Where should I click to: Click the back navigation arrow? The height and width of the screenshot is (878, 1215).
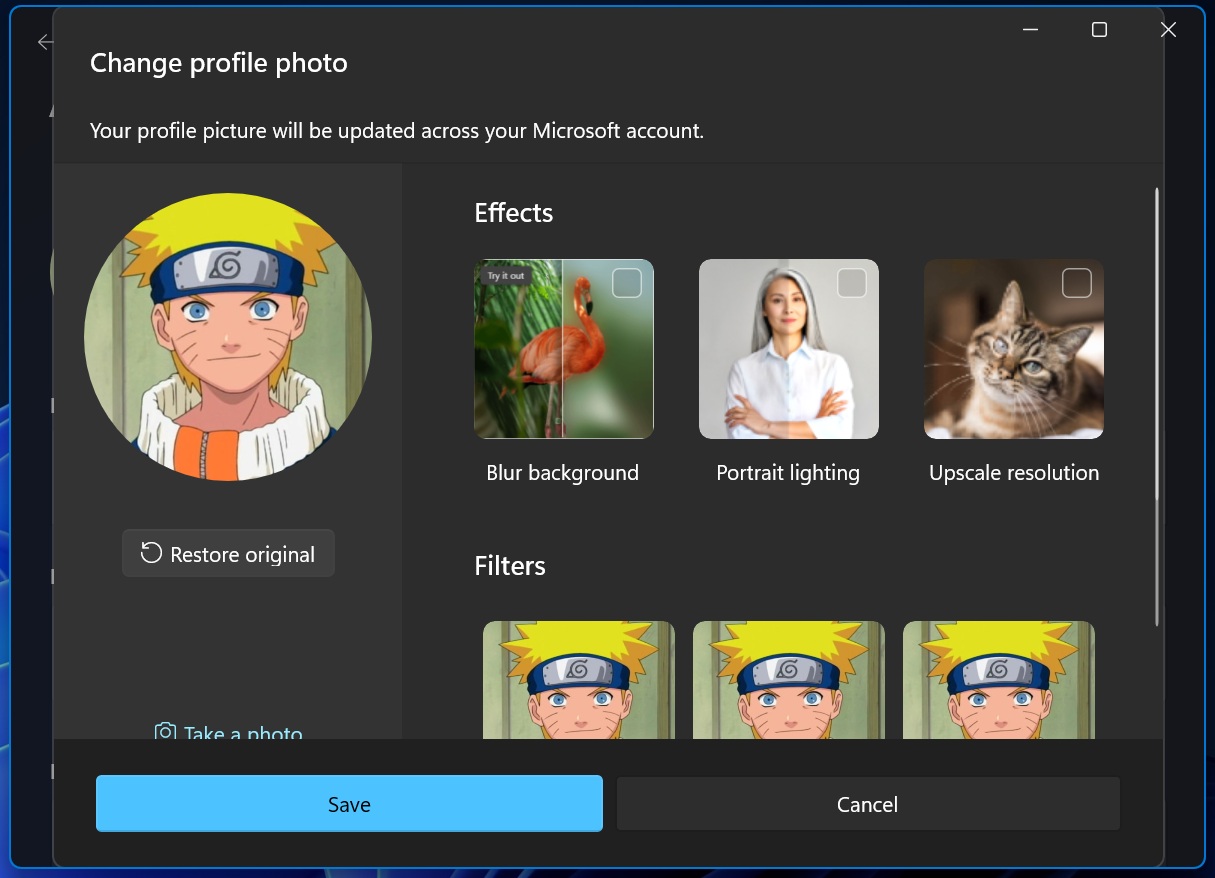point(44,42)
